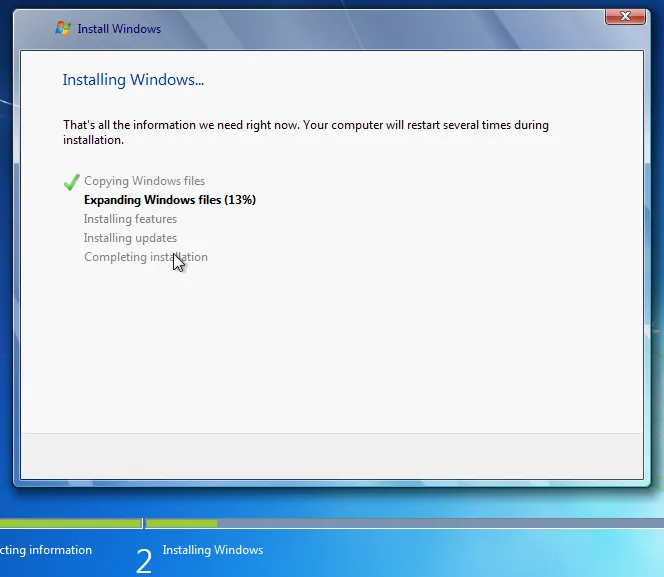The width and height of the screenshot is (664, 577).
Task: Click the restart information paragraph
Action: click(x=306, y=132)
